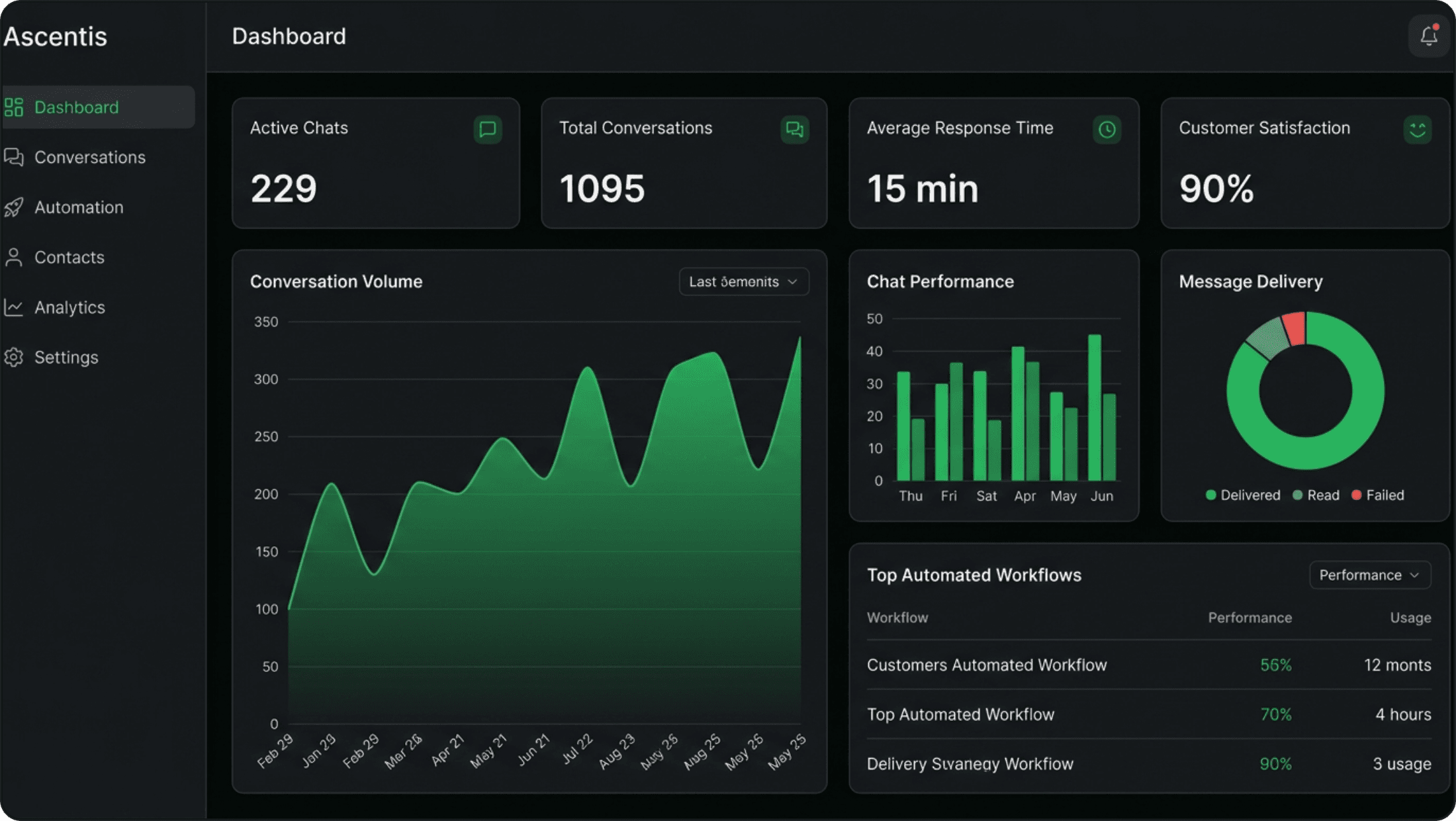Screen dimensions: 1456x821
Task: Click the Average Response Time clock icon
Action: click(x=1106, y=129)
